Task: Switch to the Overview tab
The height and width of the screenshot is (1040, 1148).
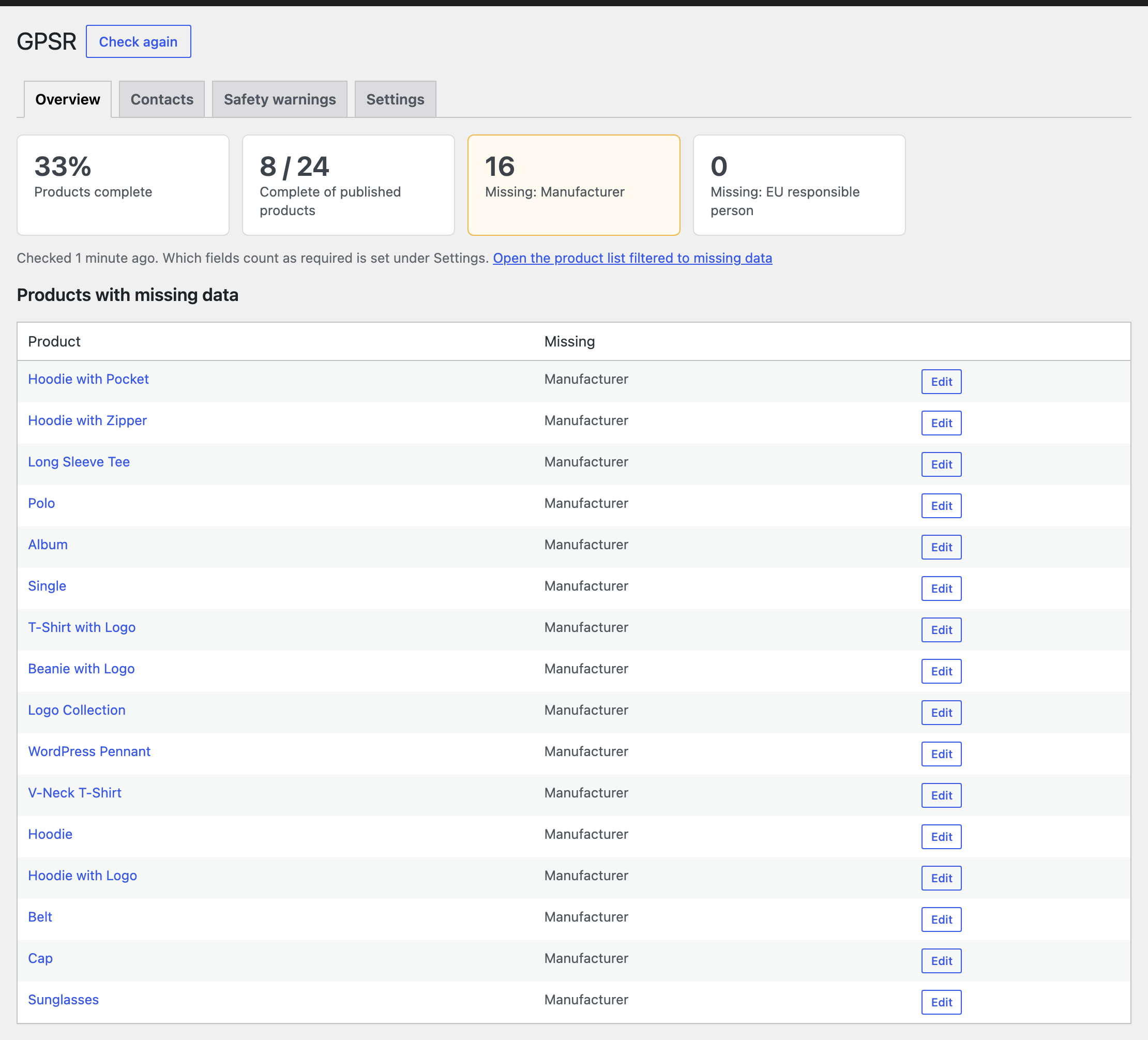Action: (x=68, y=99)
